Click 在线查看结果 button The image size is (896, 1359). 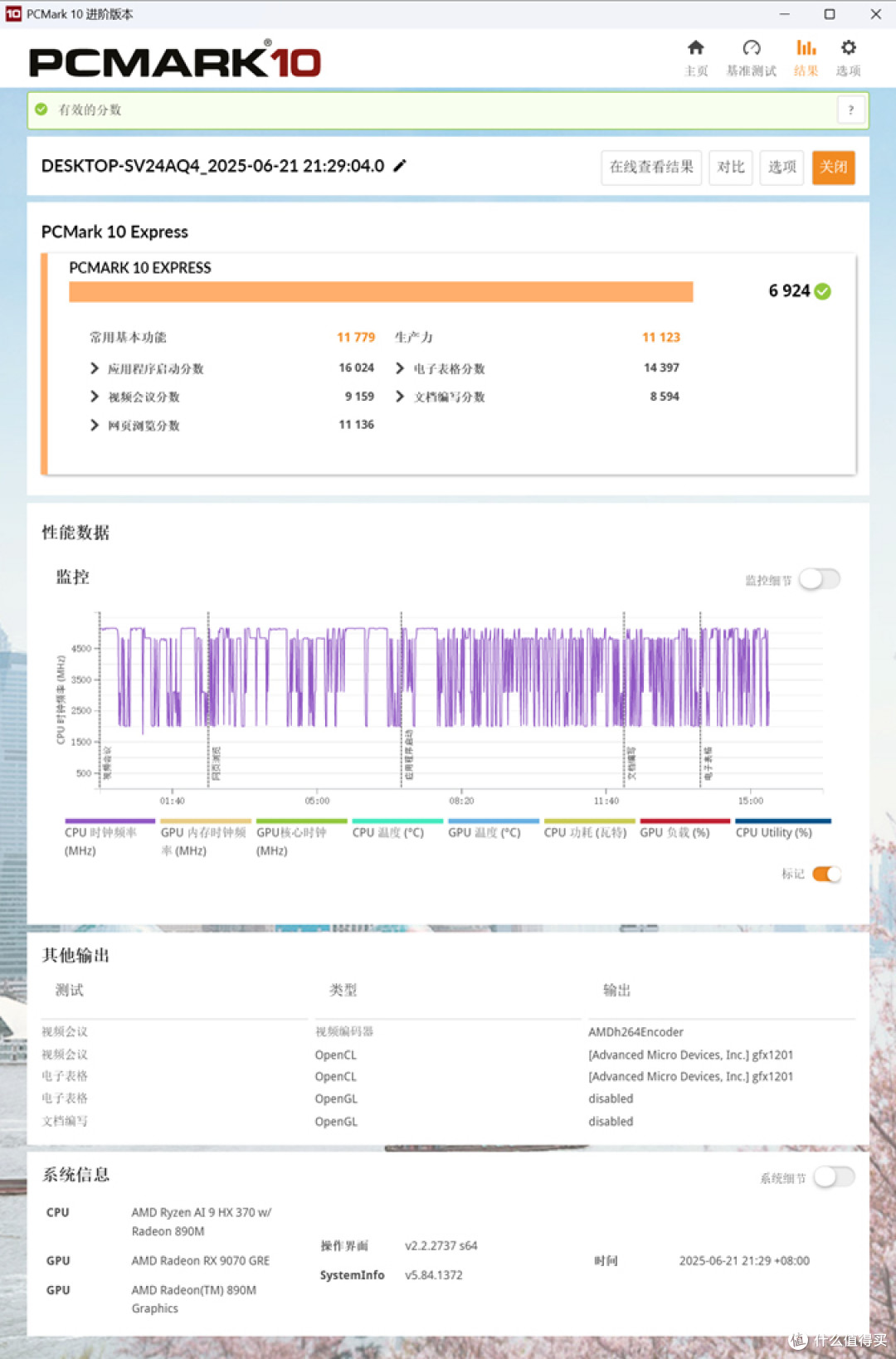[651, 168]
